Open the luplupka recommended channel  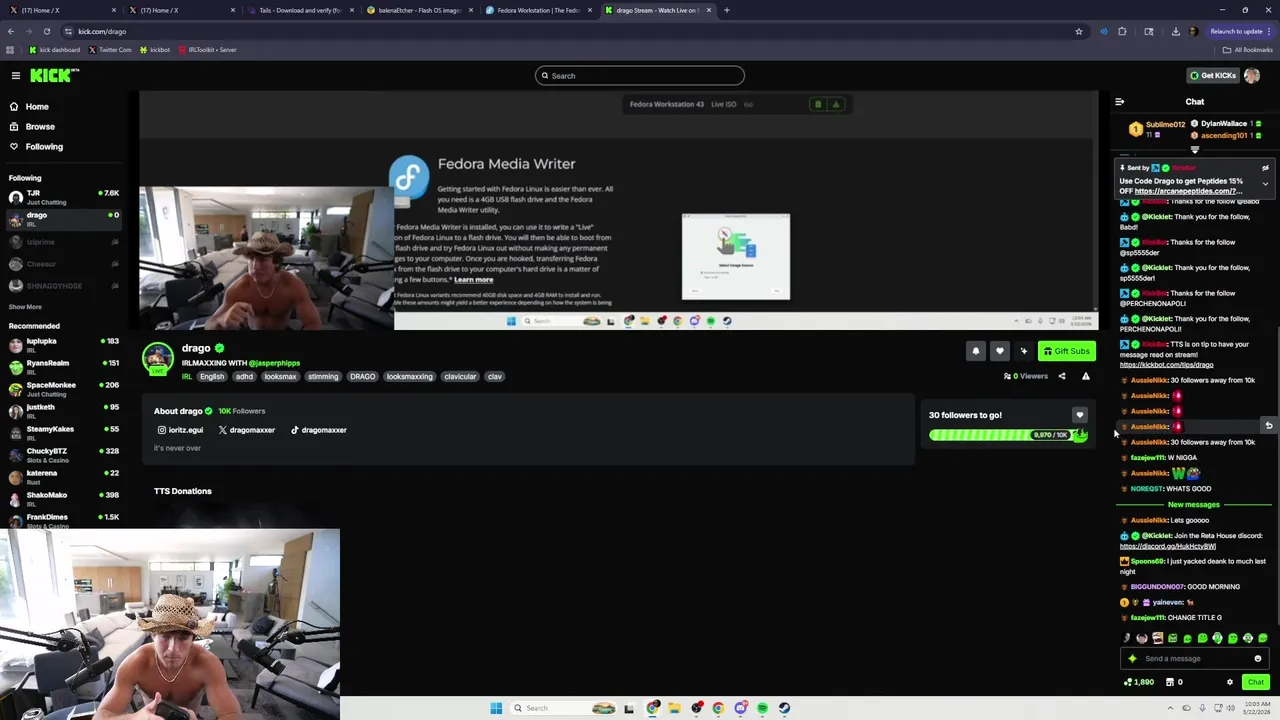tap(62, 344)
